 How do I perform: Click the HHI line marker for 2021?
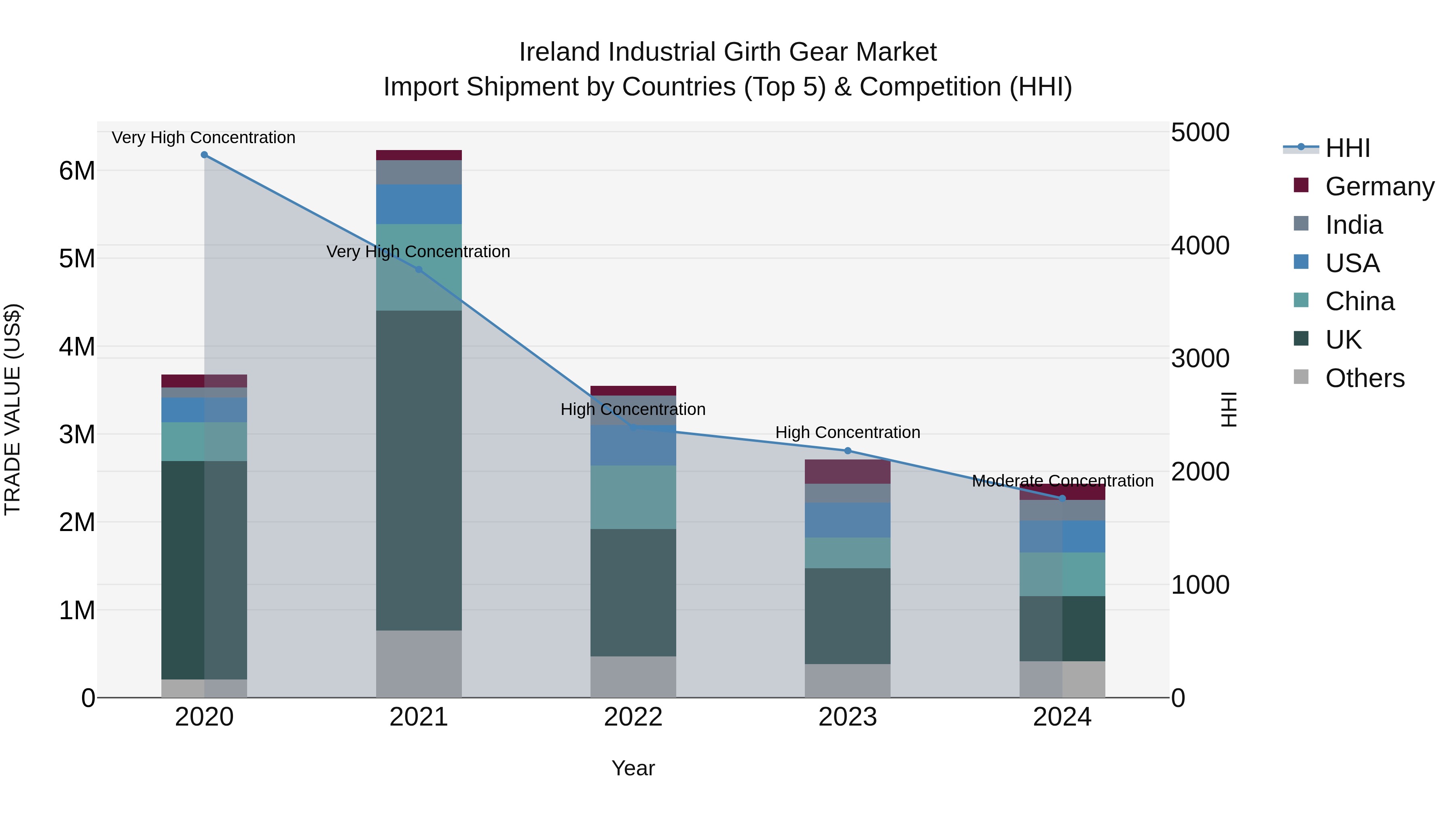[419, 270]
